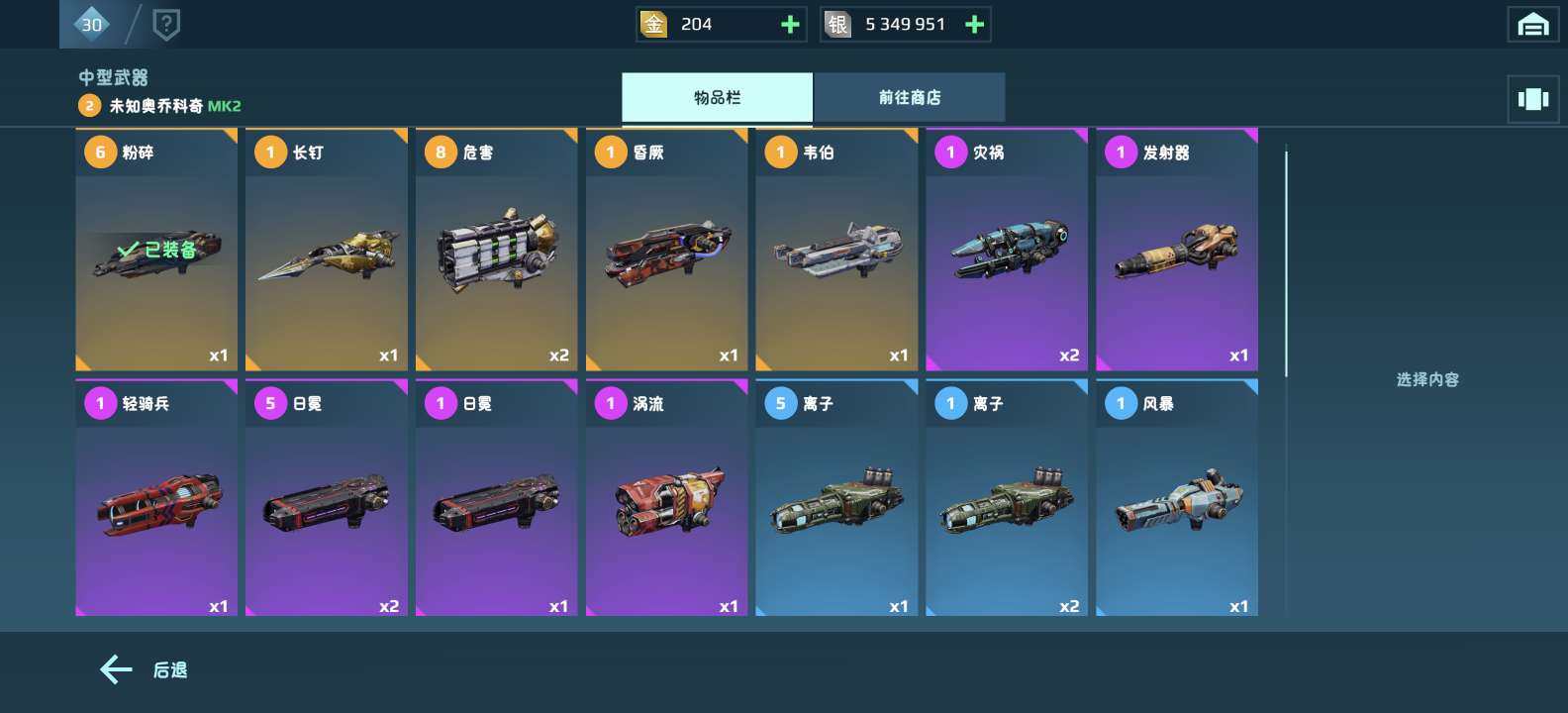The width and height of the screenshot is (1568, 713).
Task: Select the 灾祸 purple weapon card
Action: coord(1007,250)
